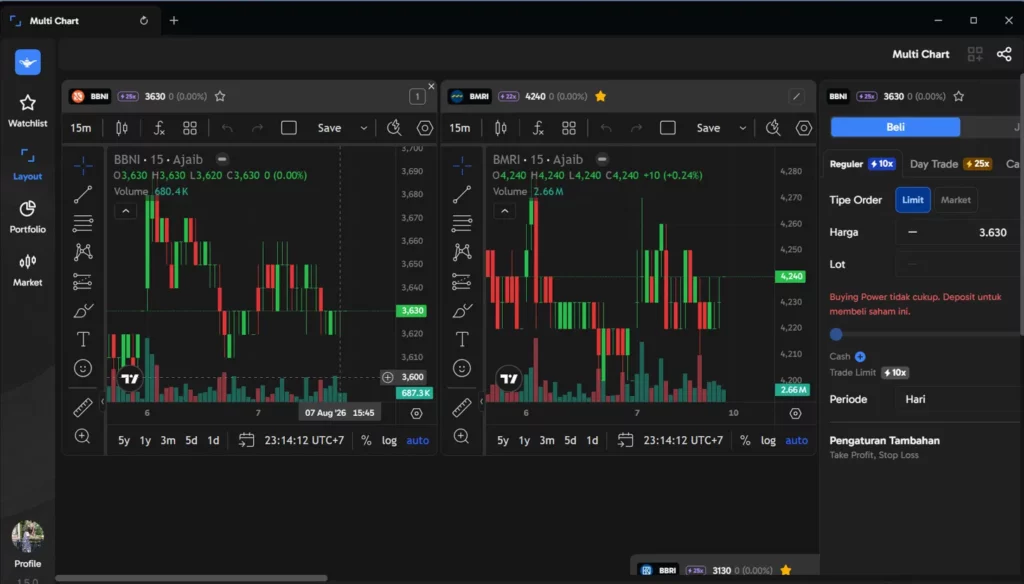Open candlestick chart type in BMRI chart
Image resolution: width=1024 pixels, height=584 pixels.
pos(501,128)
